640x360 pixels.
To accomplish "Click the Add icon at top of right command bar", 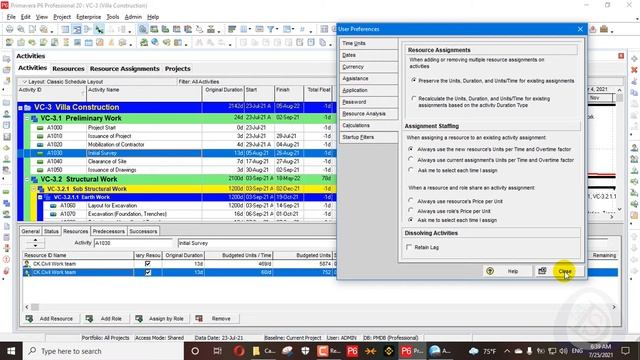I will [x=634, y=59].
